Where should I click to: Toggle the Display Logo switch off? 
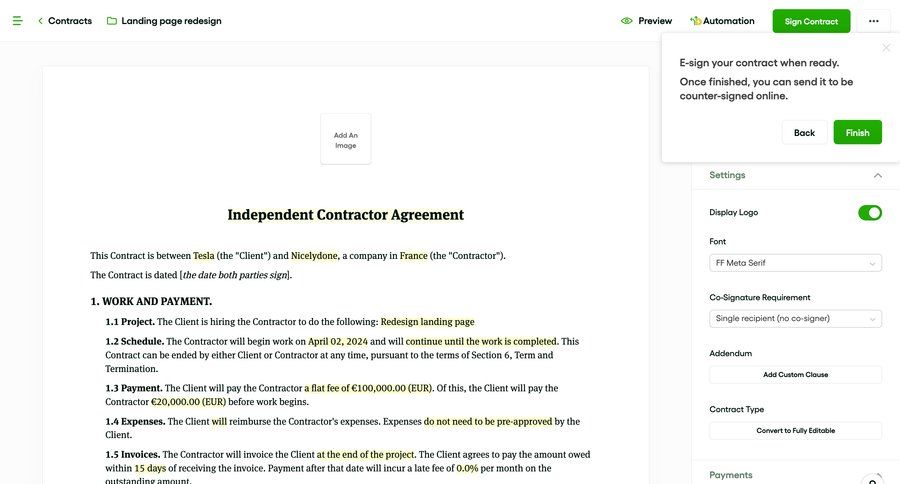coord(869,213)
